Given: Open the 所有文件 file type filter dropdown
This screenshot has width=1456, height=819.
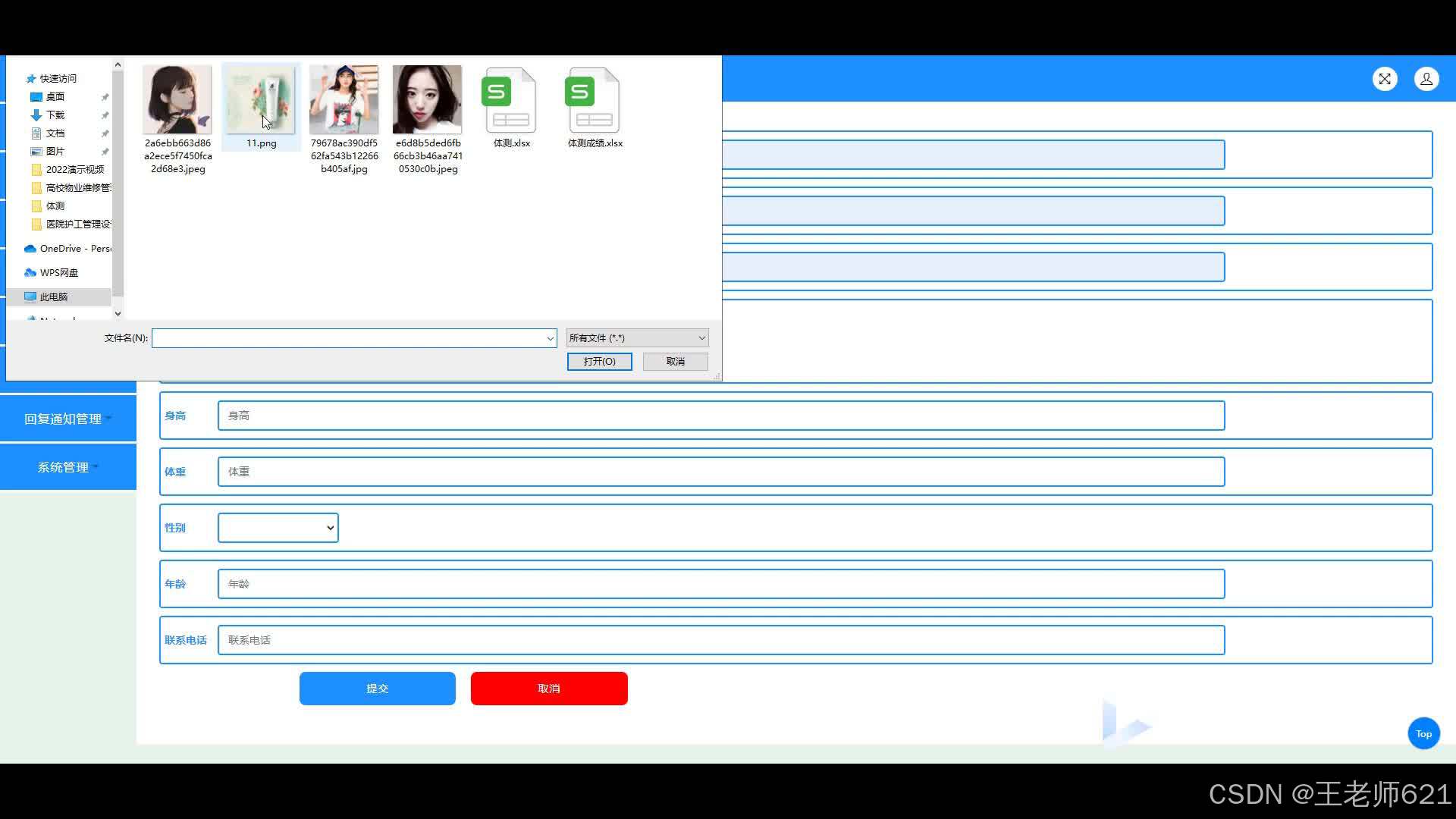Looking at the screenshot, I should click(x=637, y=338).
